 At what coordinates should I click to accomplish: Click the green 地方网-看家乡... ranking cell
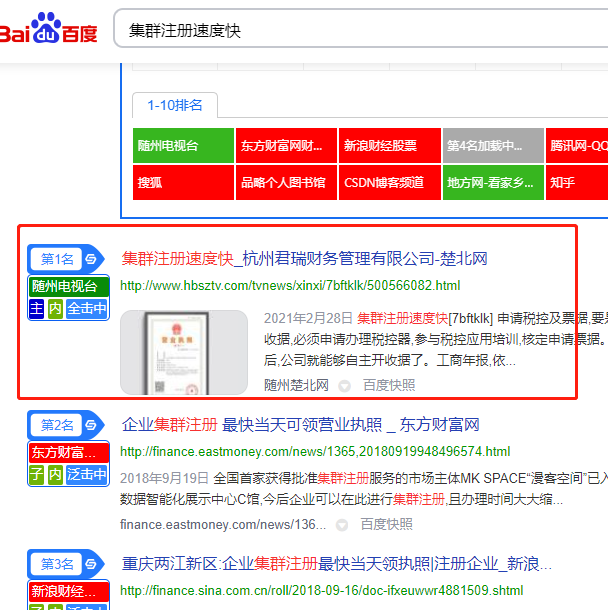click(493, 182)
